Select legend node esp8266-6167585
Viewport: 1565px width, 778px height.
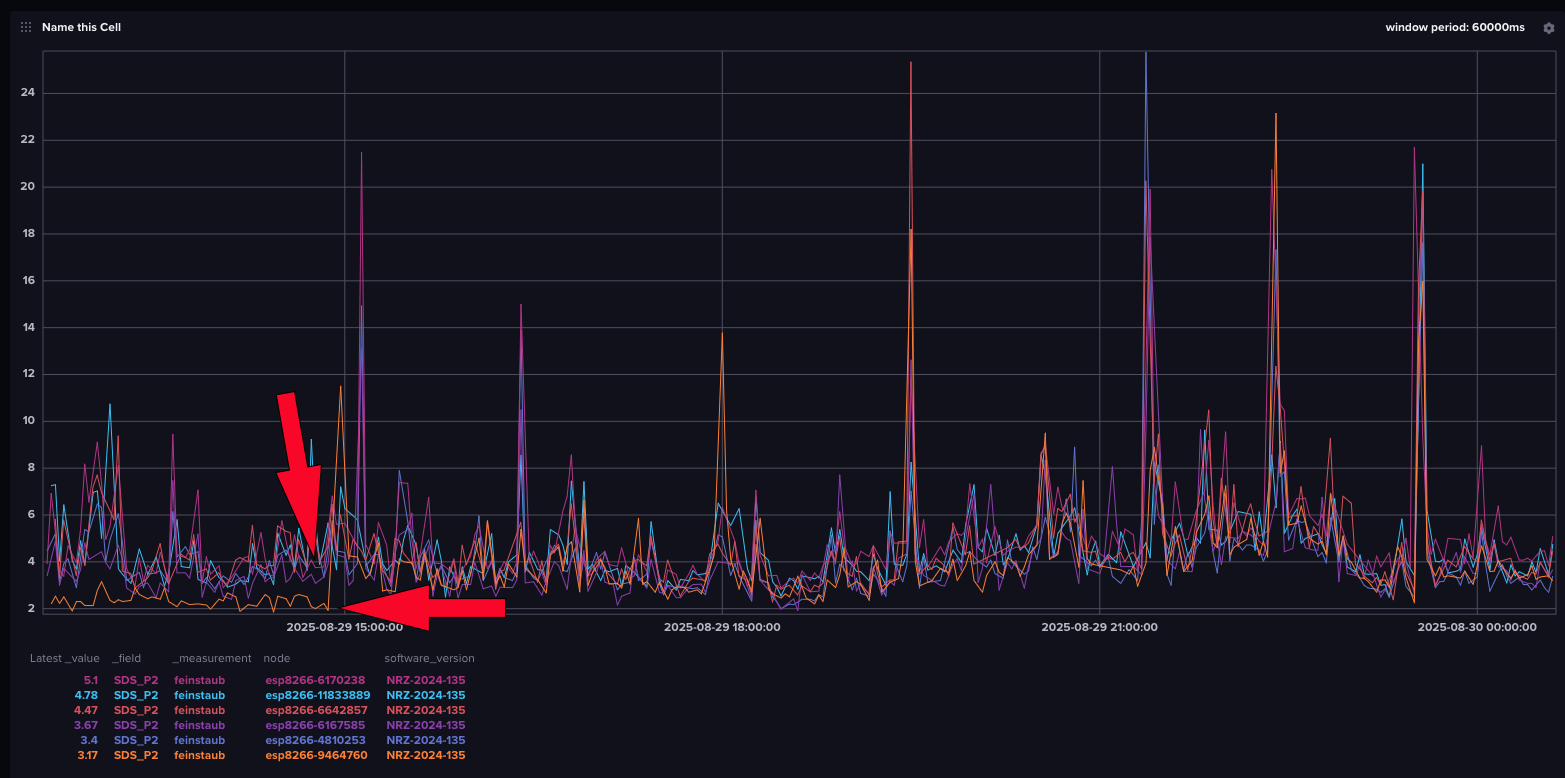[315, 725]
